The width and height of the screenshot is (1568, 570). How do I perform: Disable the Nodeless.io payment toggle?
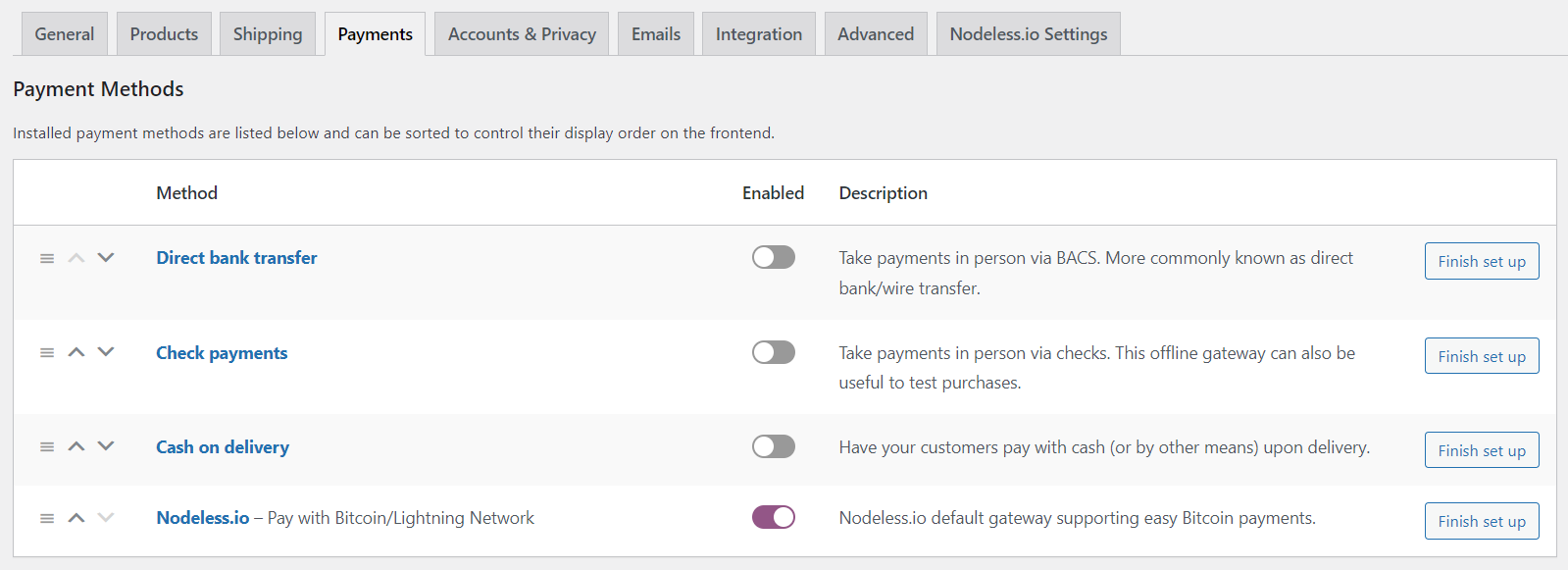point(773,517)
